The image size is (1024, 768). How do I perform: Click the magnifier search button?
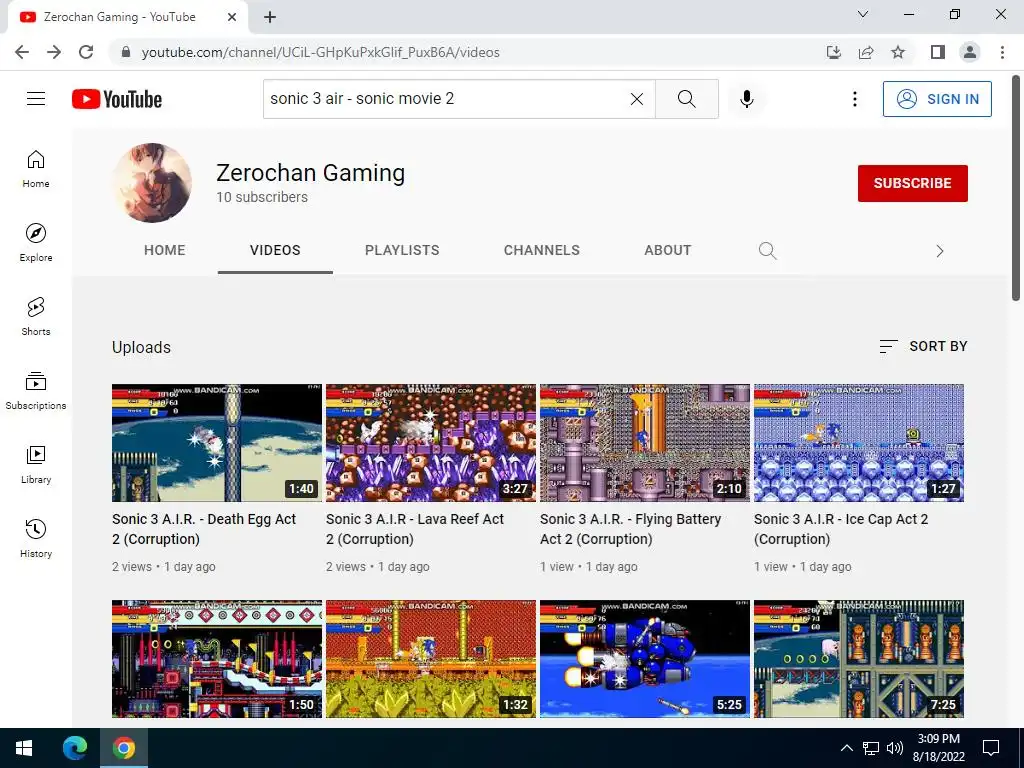[686, 99]
